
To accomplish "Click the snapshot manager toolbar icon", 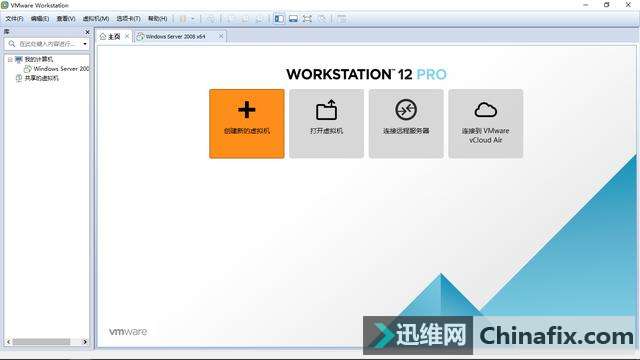I will pyautogui.click(x=259, y=19).
